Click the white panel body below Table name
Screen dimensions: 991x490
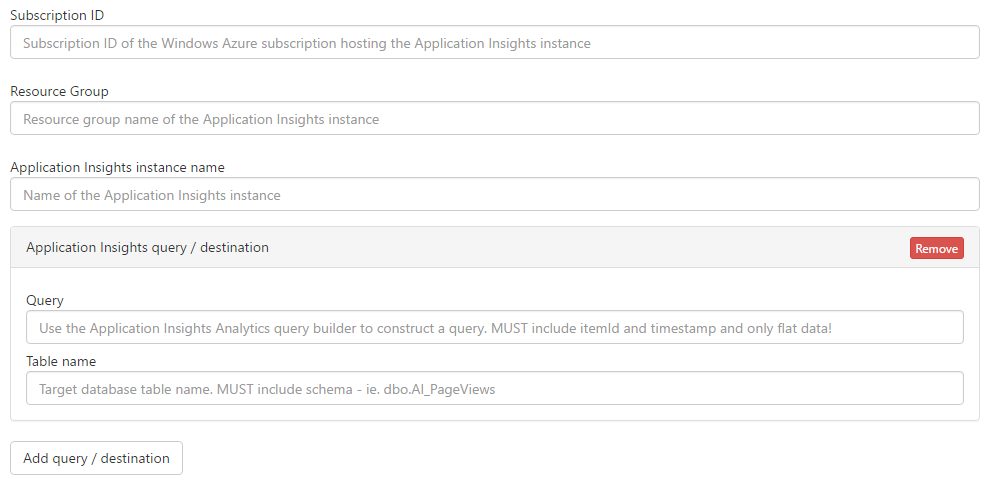pos(495,412)
